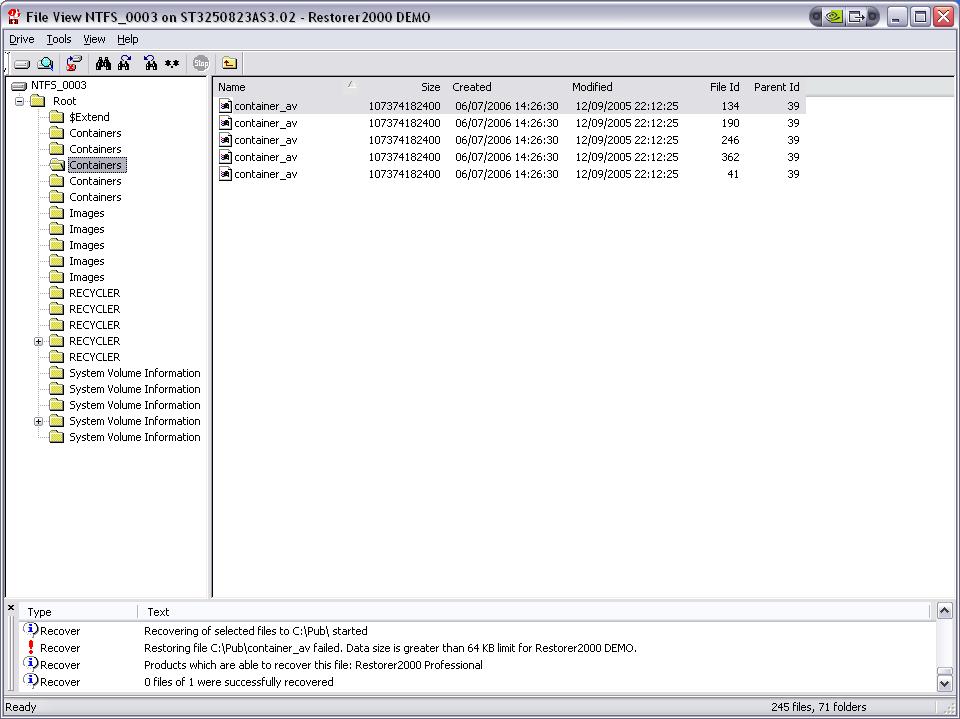Click the Stop toolbar button
This screenshot has height=719, width=960.
tap(201, 63)
